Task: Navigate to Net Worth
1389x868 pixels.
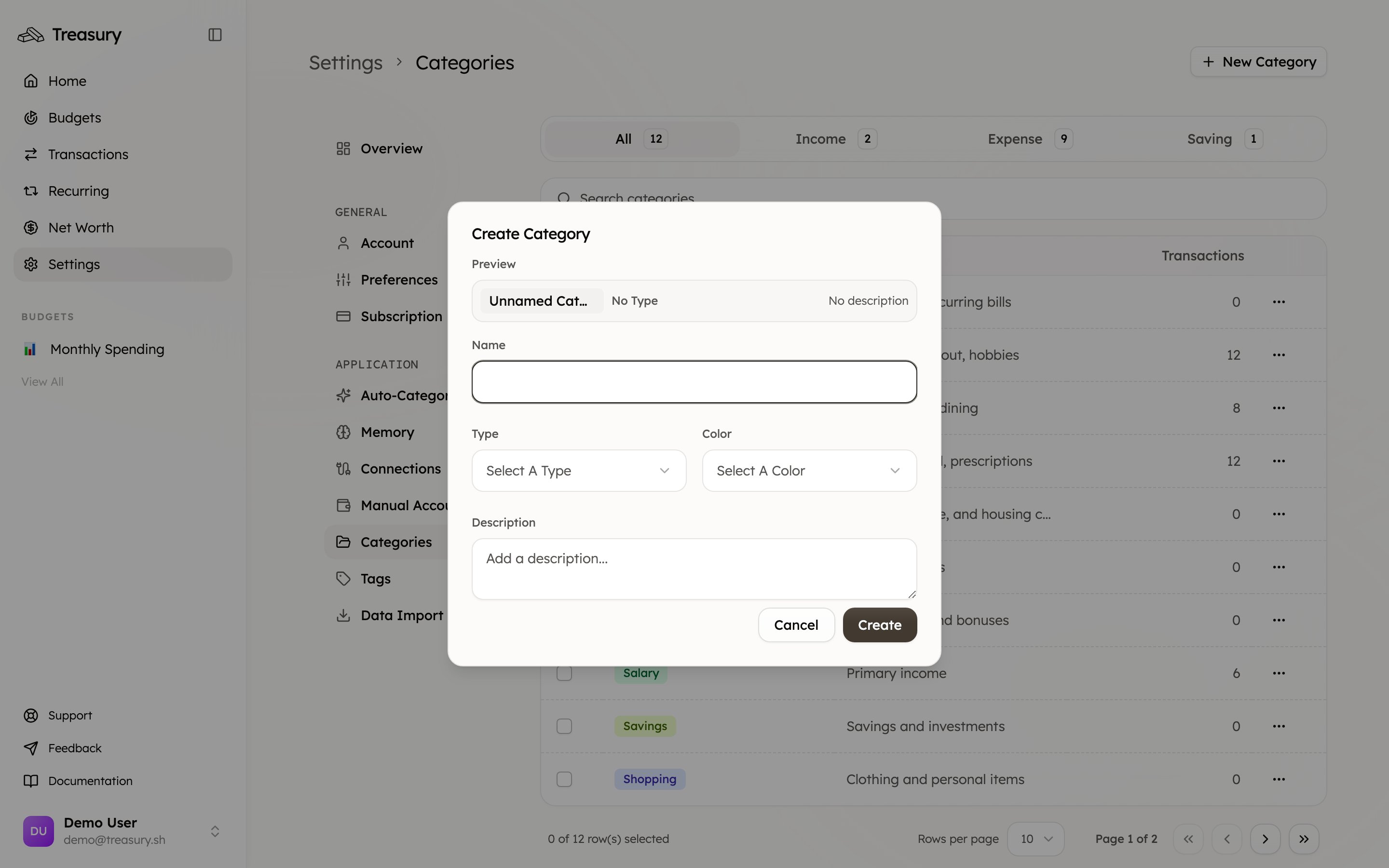Action: point(123,228)
